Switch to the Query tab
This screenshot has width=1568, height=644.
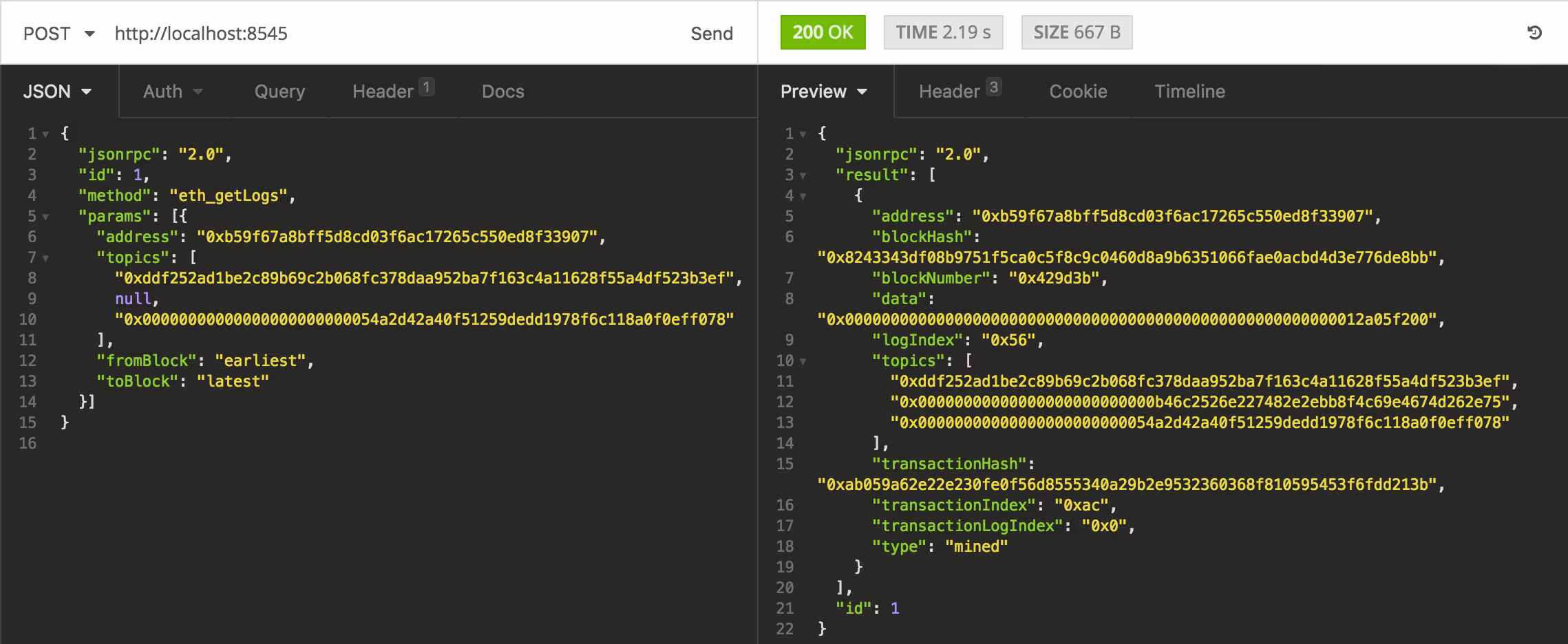click(279, 92)
